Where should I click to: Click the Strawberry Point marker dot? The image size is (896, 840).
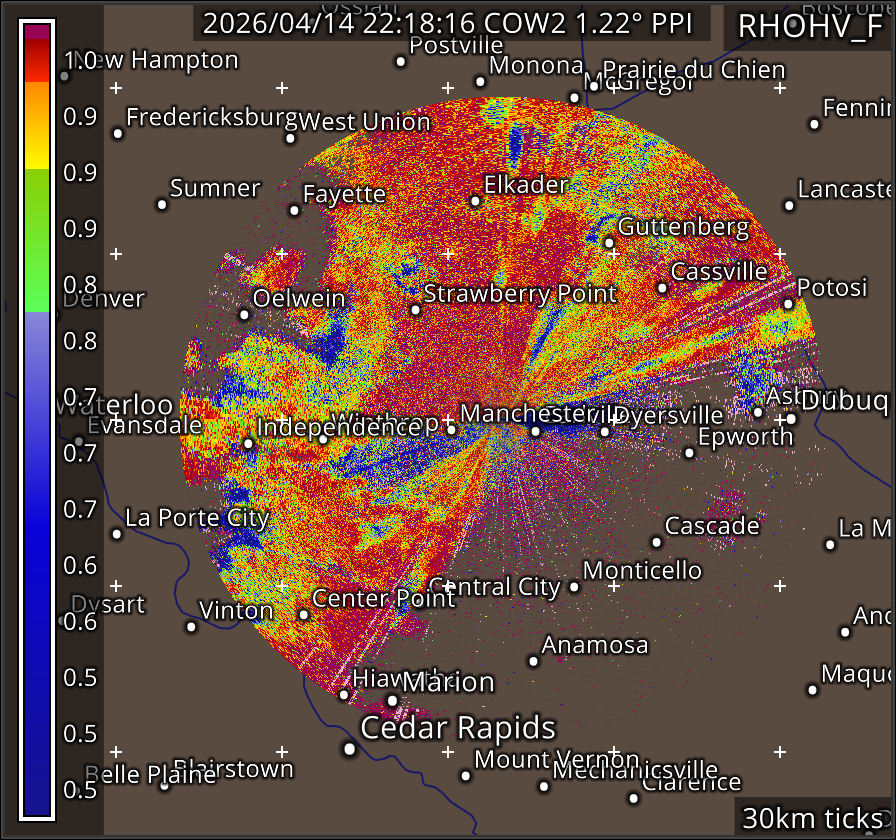pos(416,310)
